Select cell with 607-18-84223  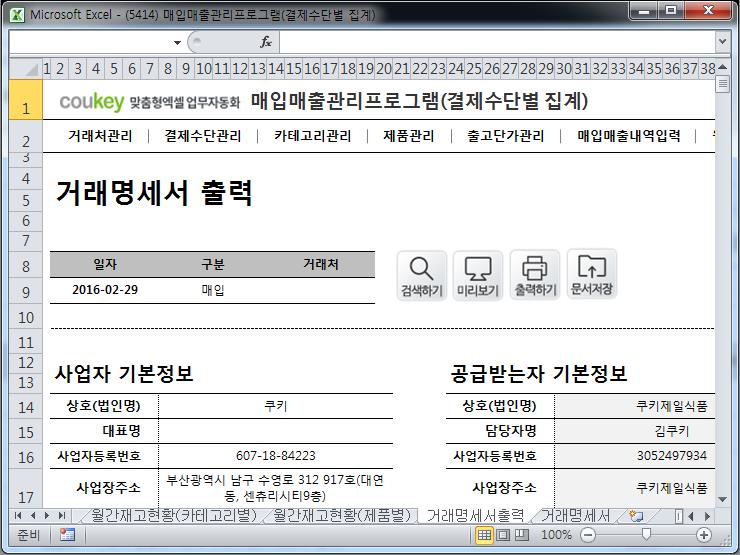point(276,456)
